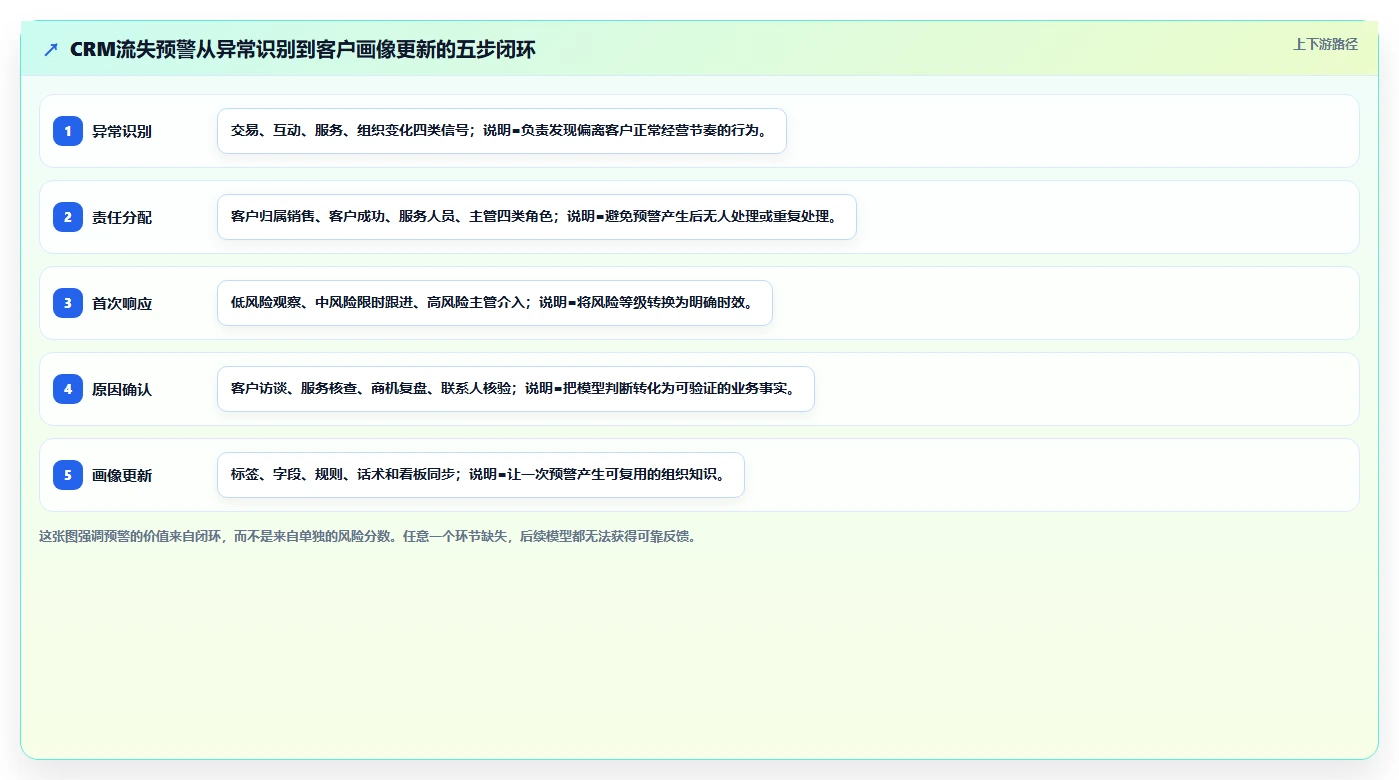1399x780 pixels.
Task: Click the description box starting with 标签、字段、规则
Action: click(x=481, y=475)
